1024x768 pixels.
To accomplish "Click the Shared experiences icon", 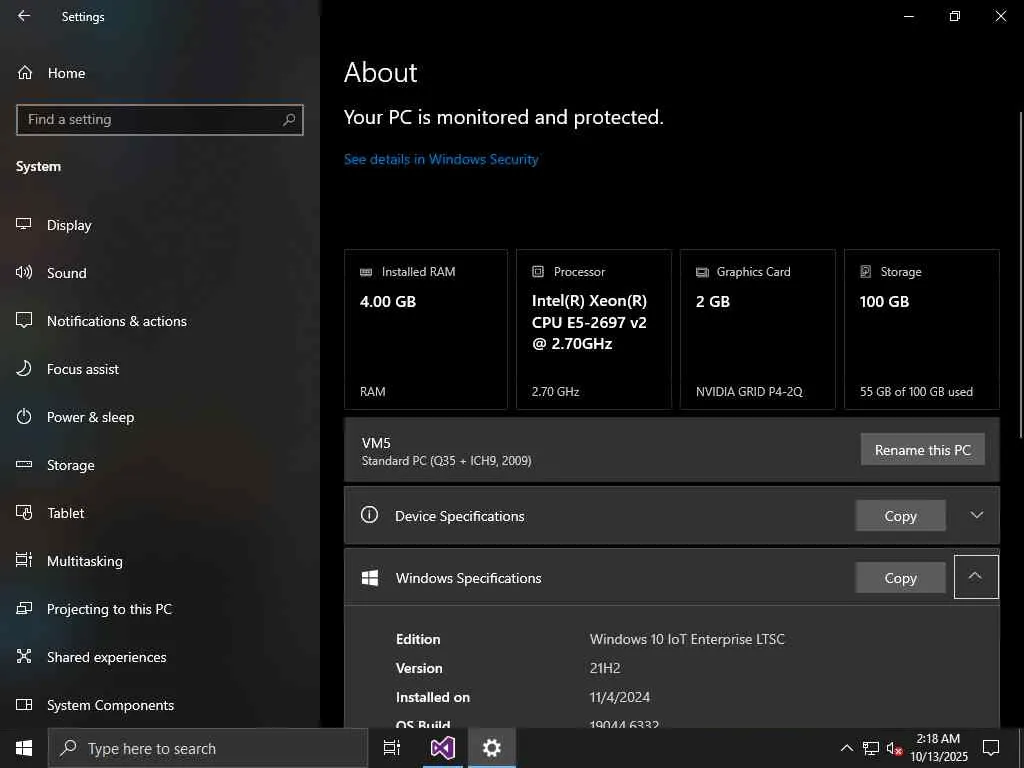I will [x=24, y=656].
